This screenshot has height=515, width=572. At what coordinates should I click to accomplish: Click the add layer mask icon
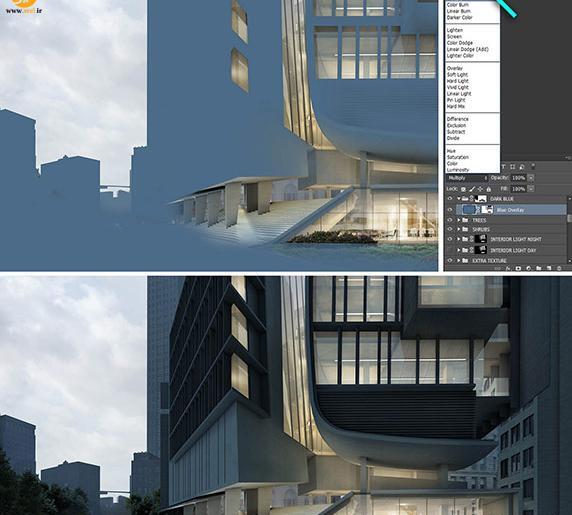click(518, 268)
